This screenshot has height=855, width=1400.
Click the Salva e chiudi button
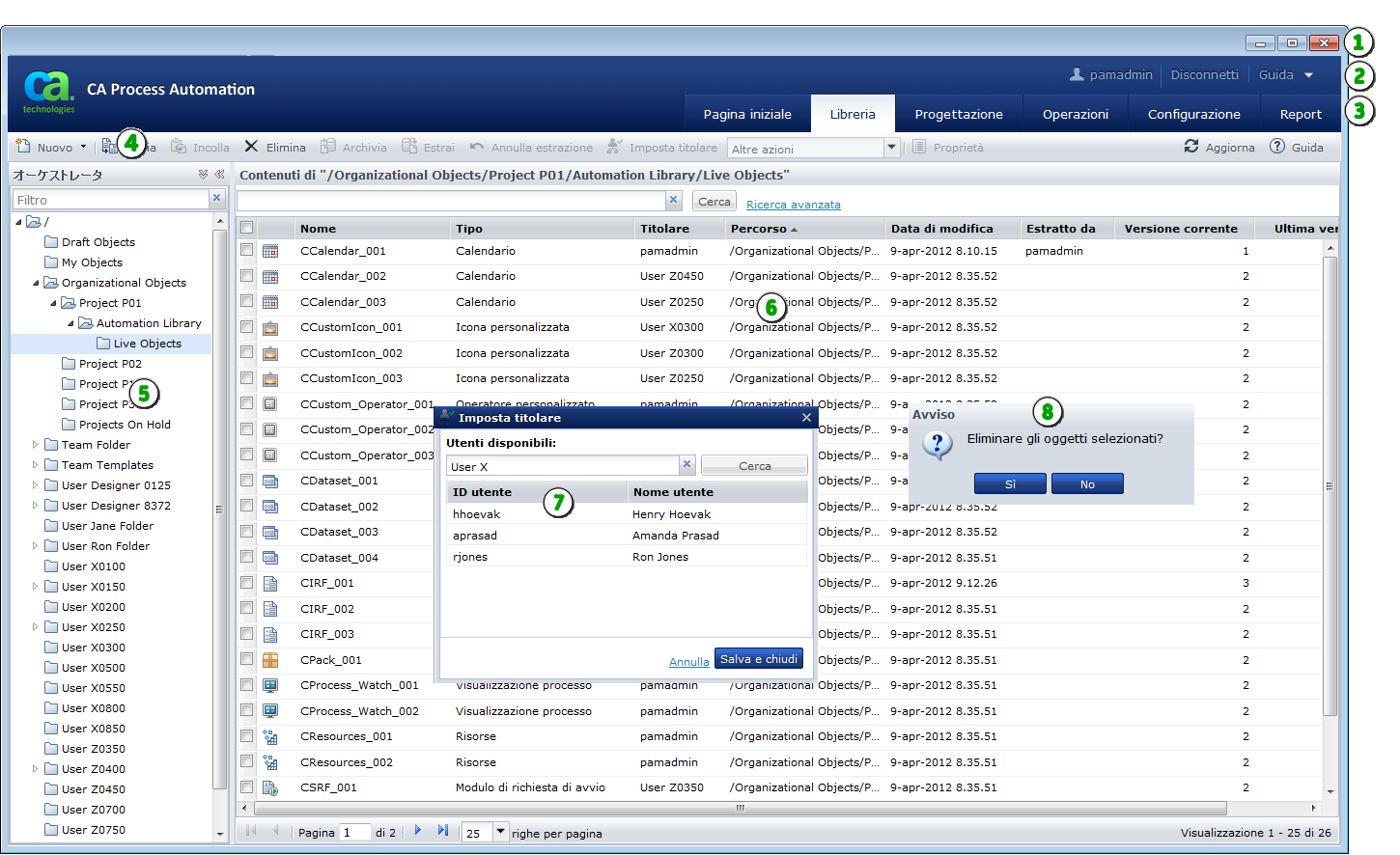point(758,659)
